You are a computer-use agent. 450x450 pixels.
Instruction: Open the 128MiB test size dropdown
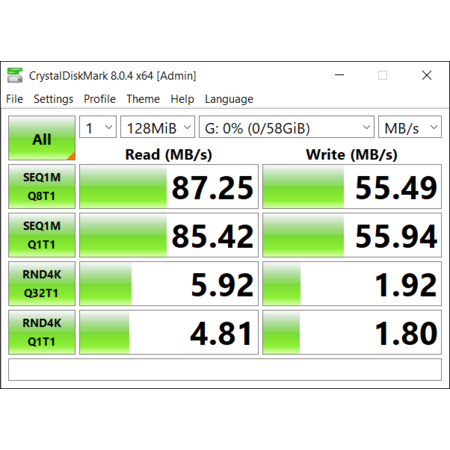(157, 127)
